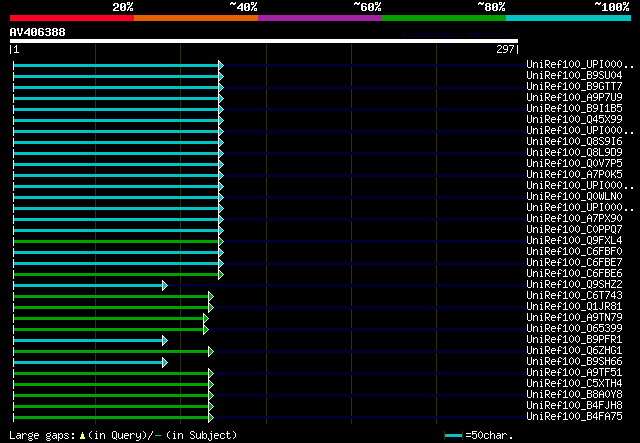Click the cyan alignment bar for B9PFR1
Viewport: 640px width, 443px height.
coord(88,341)
